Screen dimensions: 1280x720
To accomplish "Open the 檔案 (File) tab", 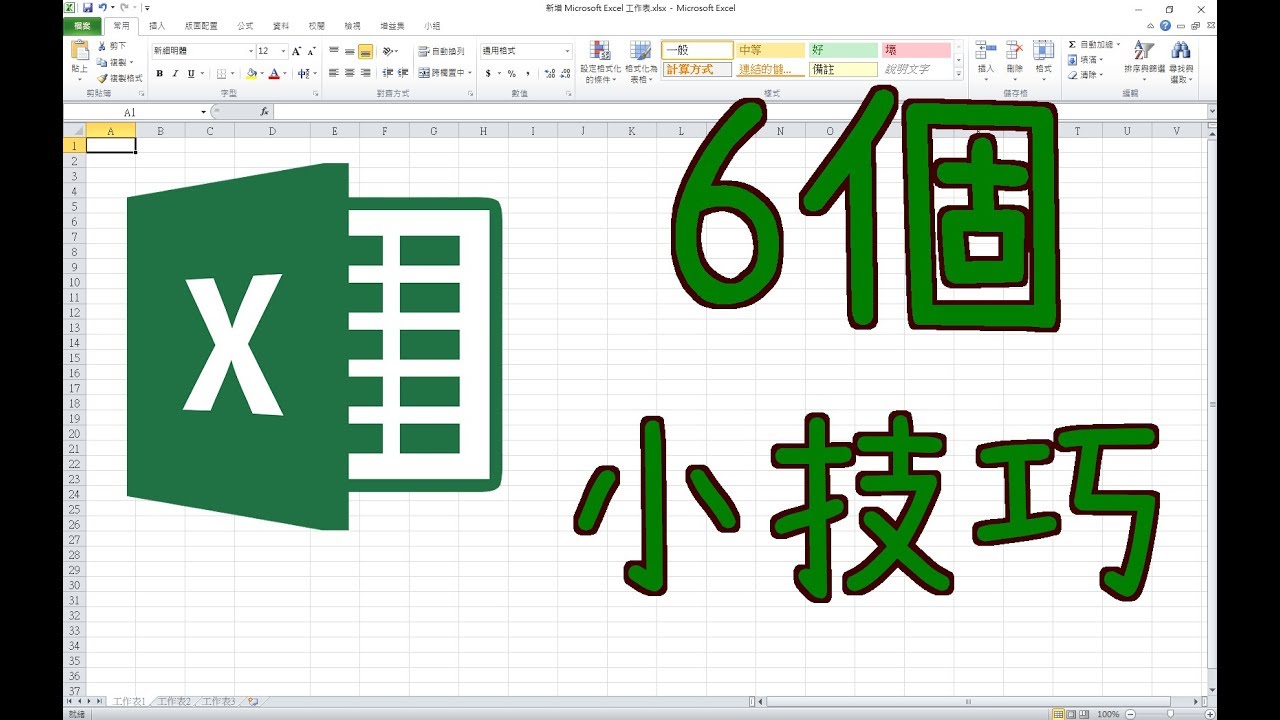I will [82, 26].
